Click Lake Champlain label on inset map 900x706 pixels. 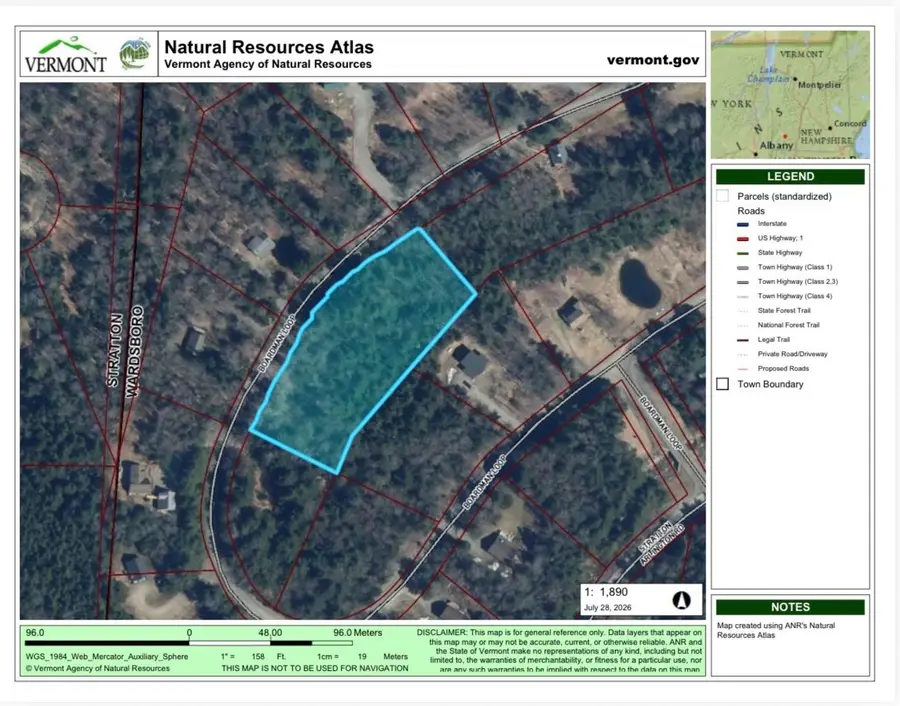pos(768,74)
